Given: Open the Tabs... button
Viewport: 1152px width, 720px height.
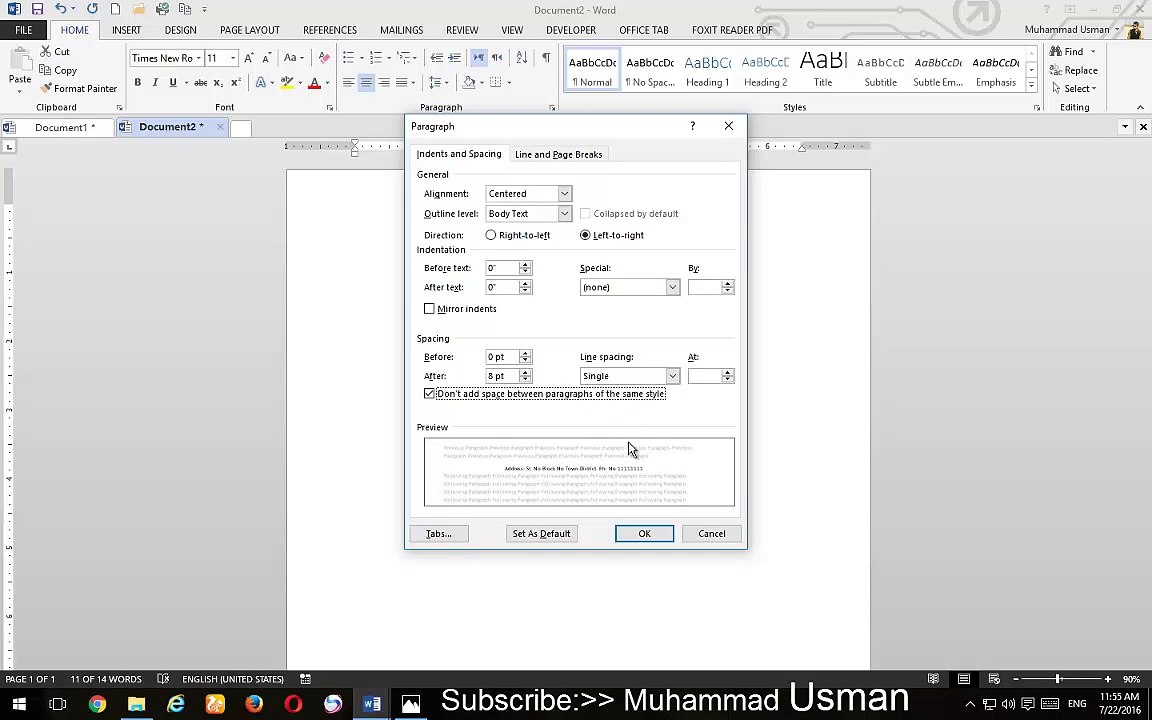Looking at the screenshot, I should click(x=439, y=533).
